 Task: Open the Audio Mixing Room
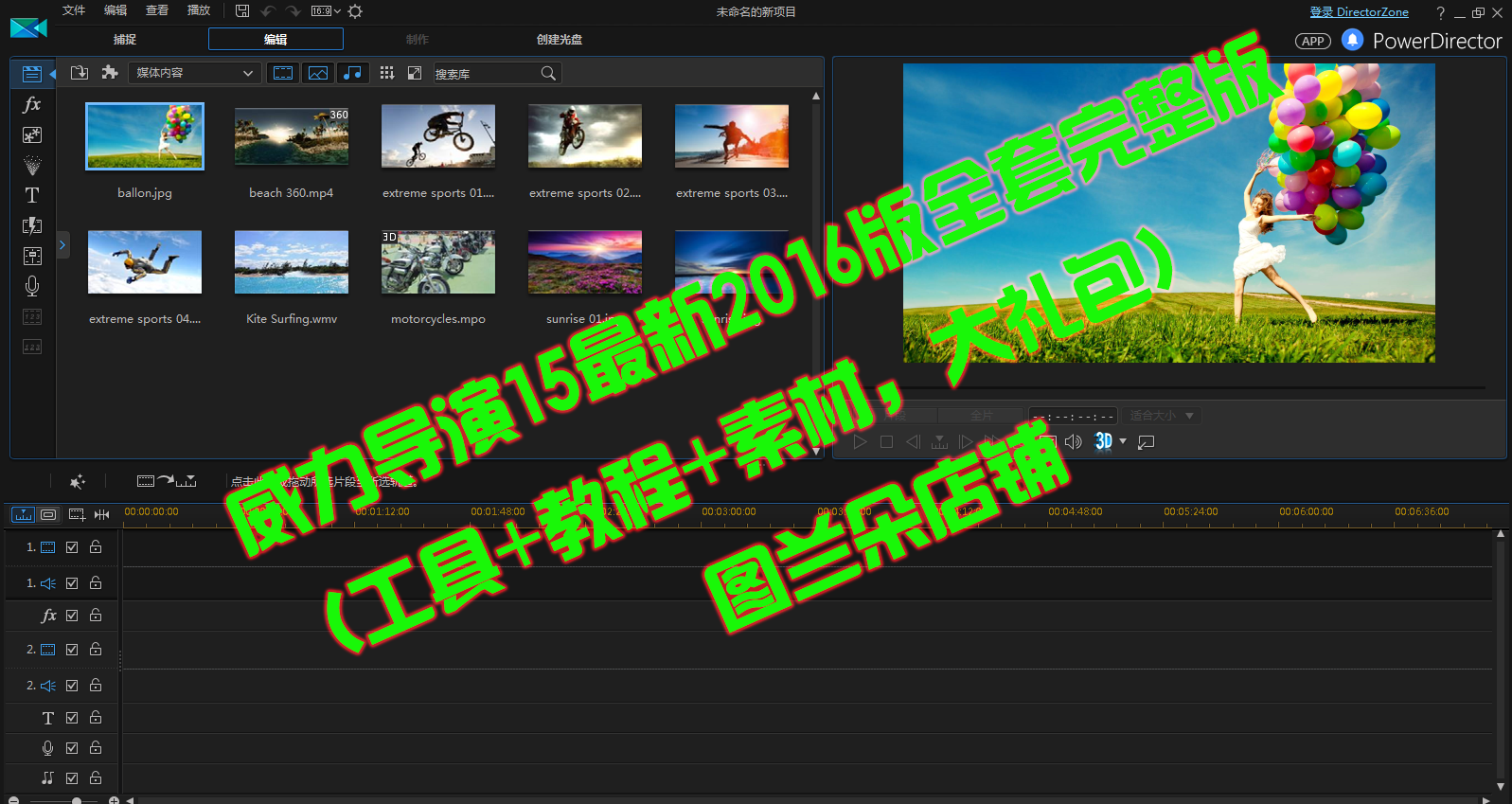[x=31, y=256]
